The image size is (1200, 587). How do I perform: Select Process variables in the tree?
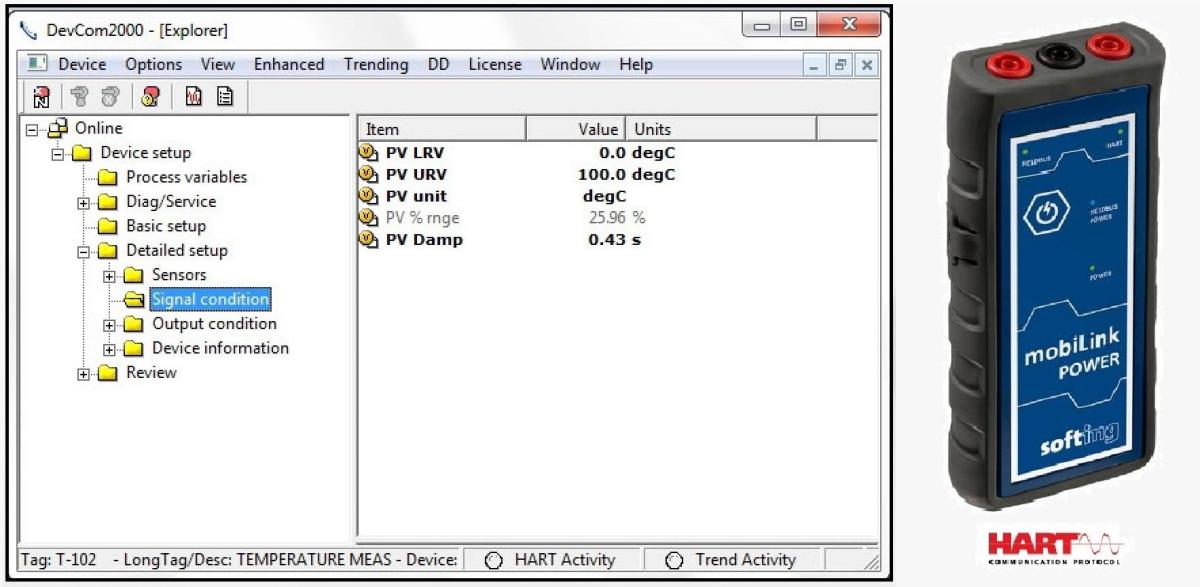tap(186, 177)
